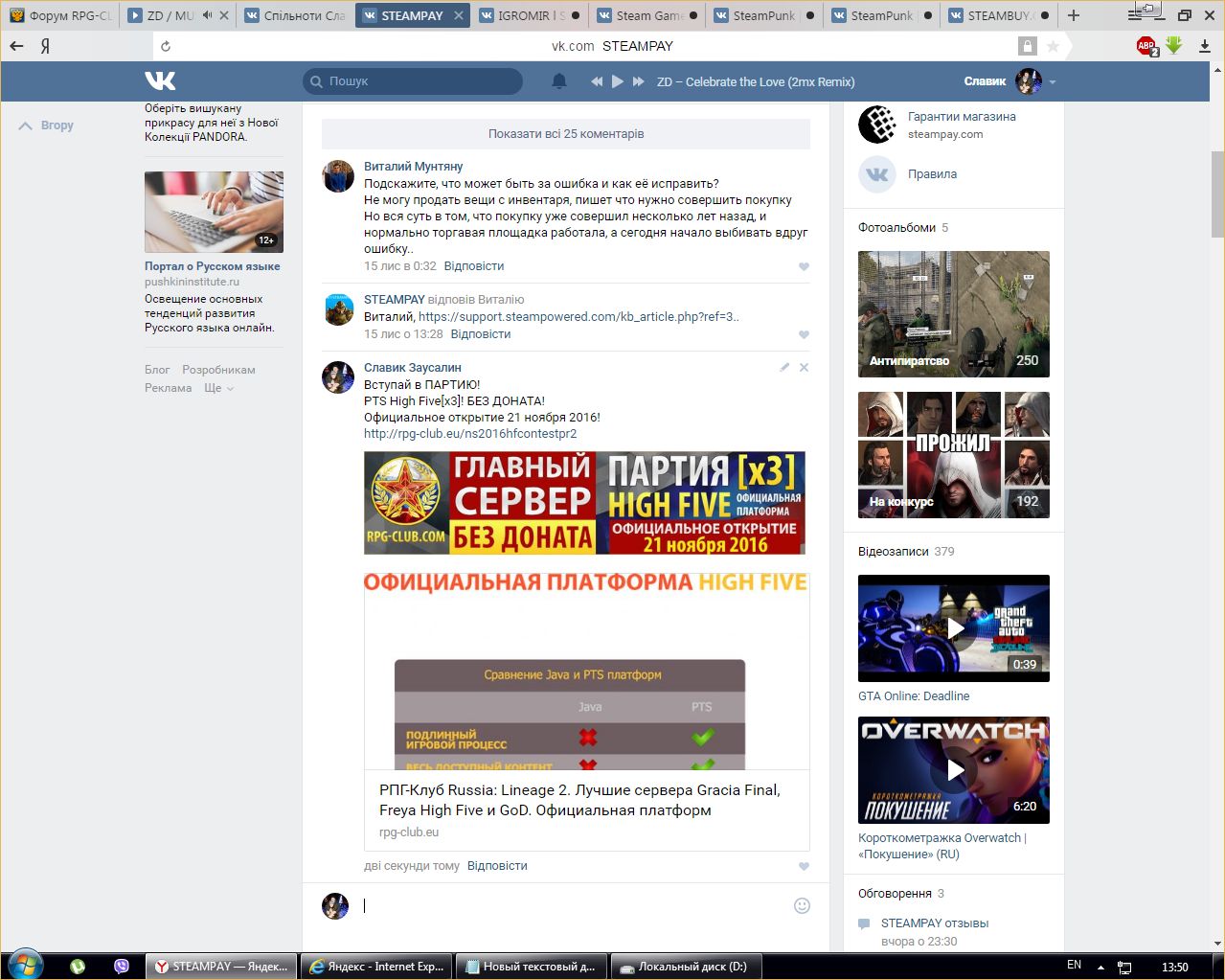
Task: Open the green download arrow extension
Action: tap(1174, 45)
